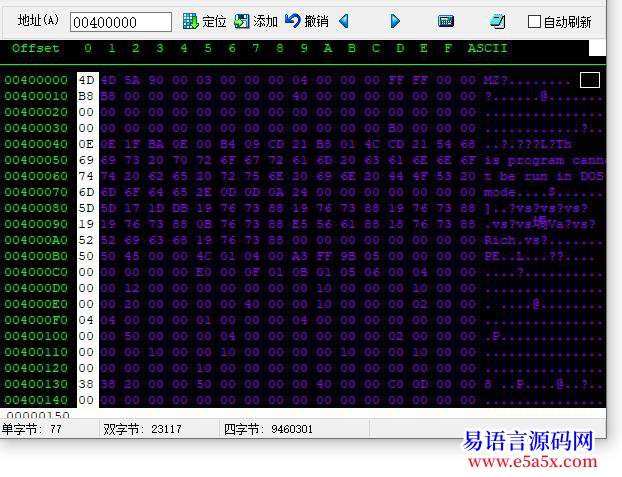Open www.e5a5x.com watermark link
Image resolution: width=622 pixels, height=477 pixels.
[x=532, y=462]
